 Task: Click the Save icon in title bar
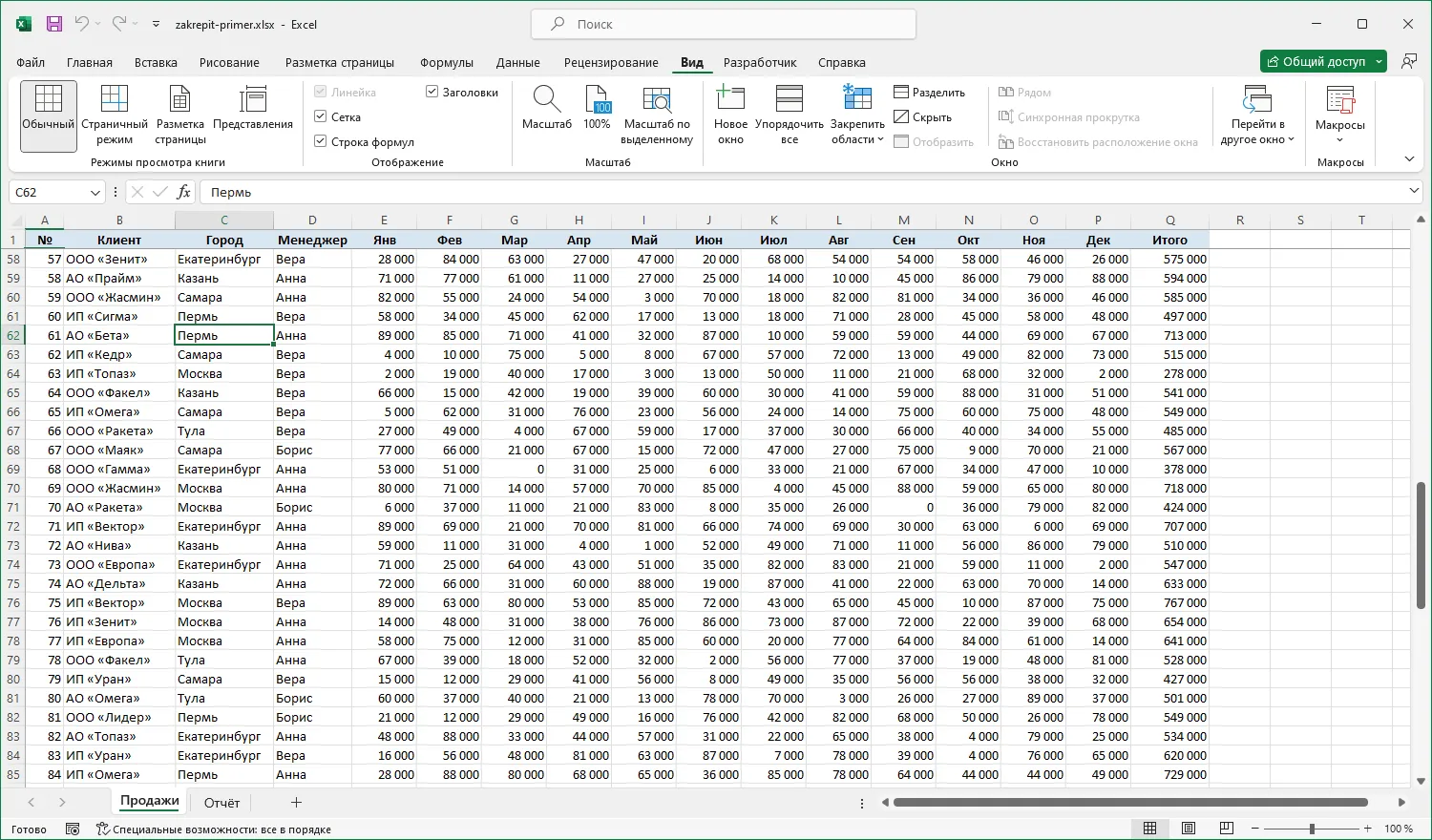tap(53, 24)
